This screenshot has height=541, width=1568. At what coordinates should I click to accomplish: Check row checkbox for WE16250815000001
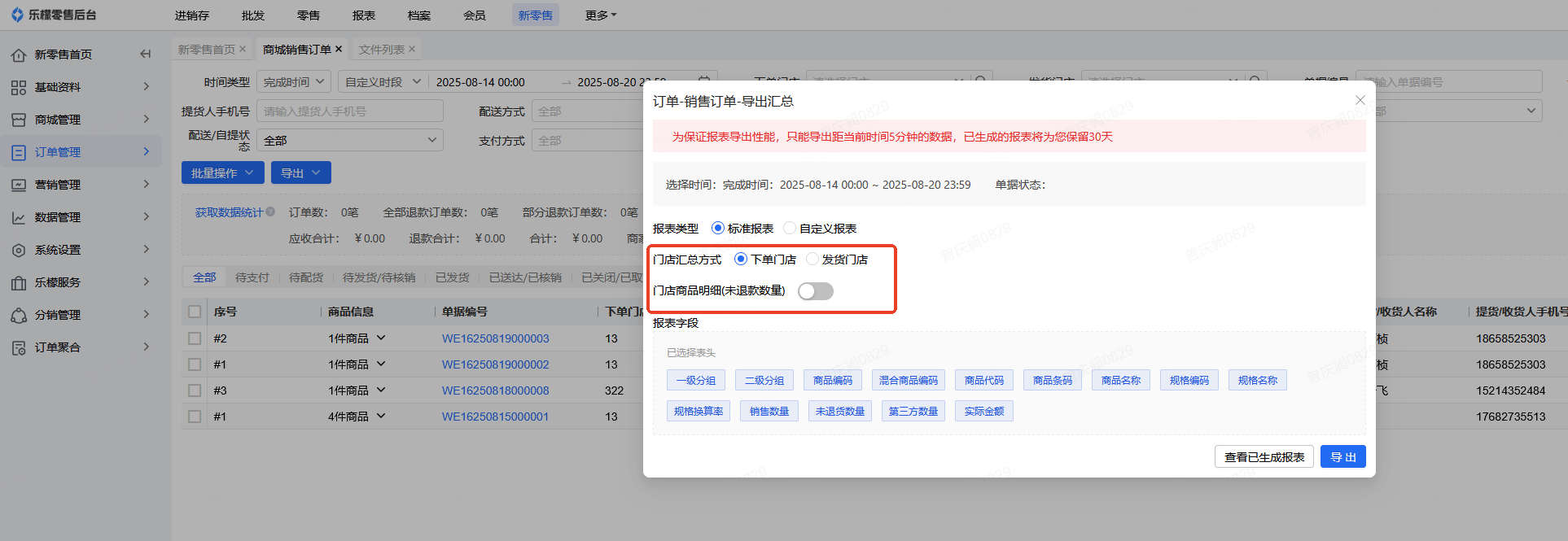(195, 417)
